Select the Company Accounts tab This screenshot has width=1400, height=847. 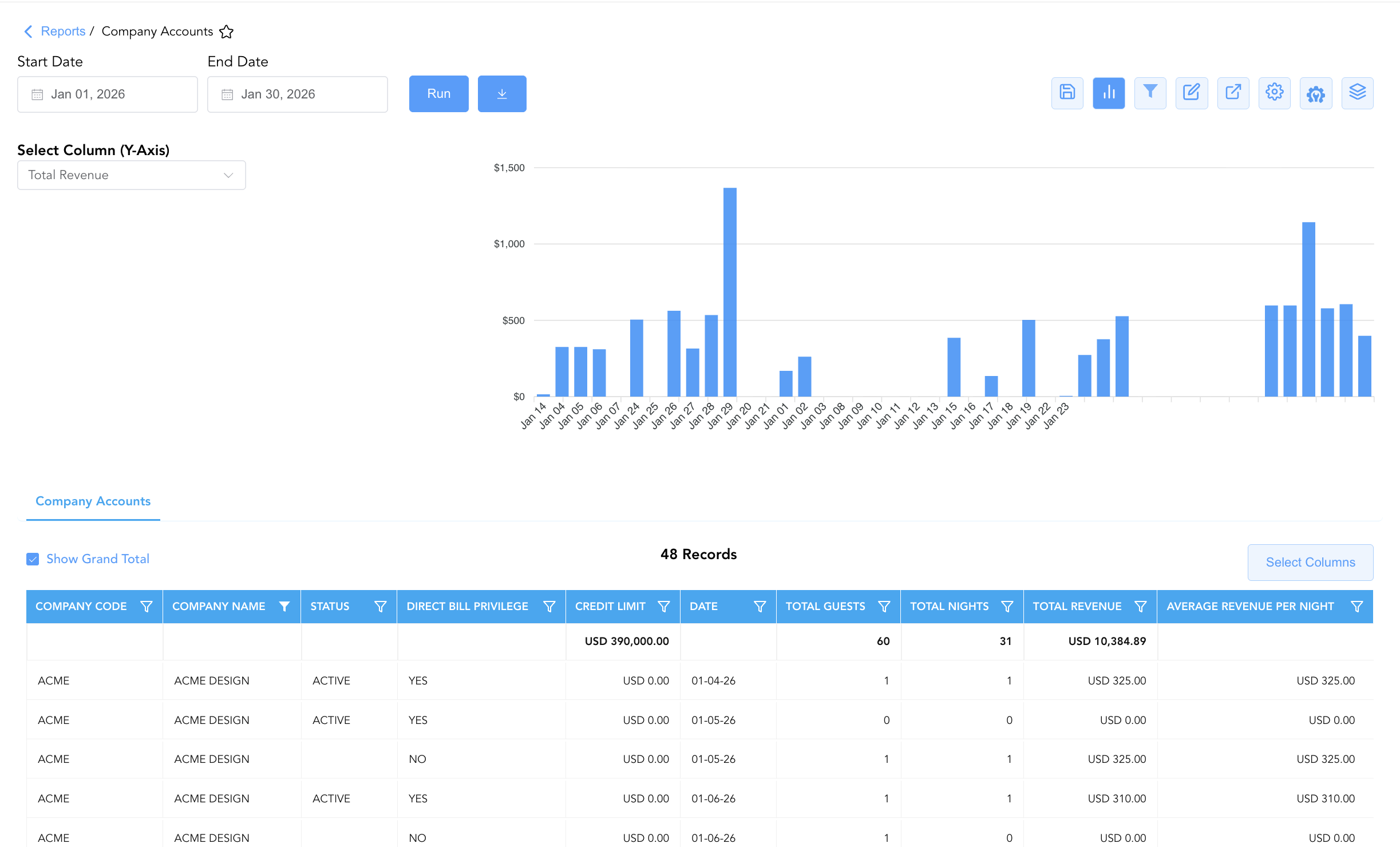coord(93,501)
